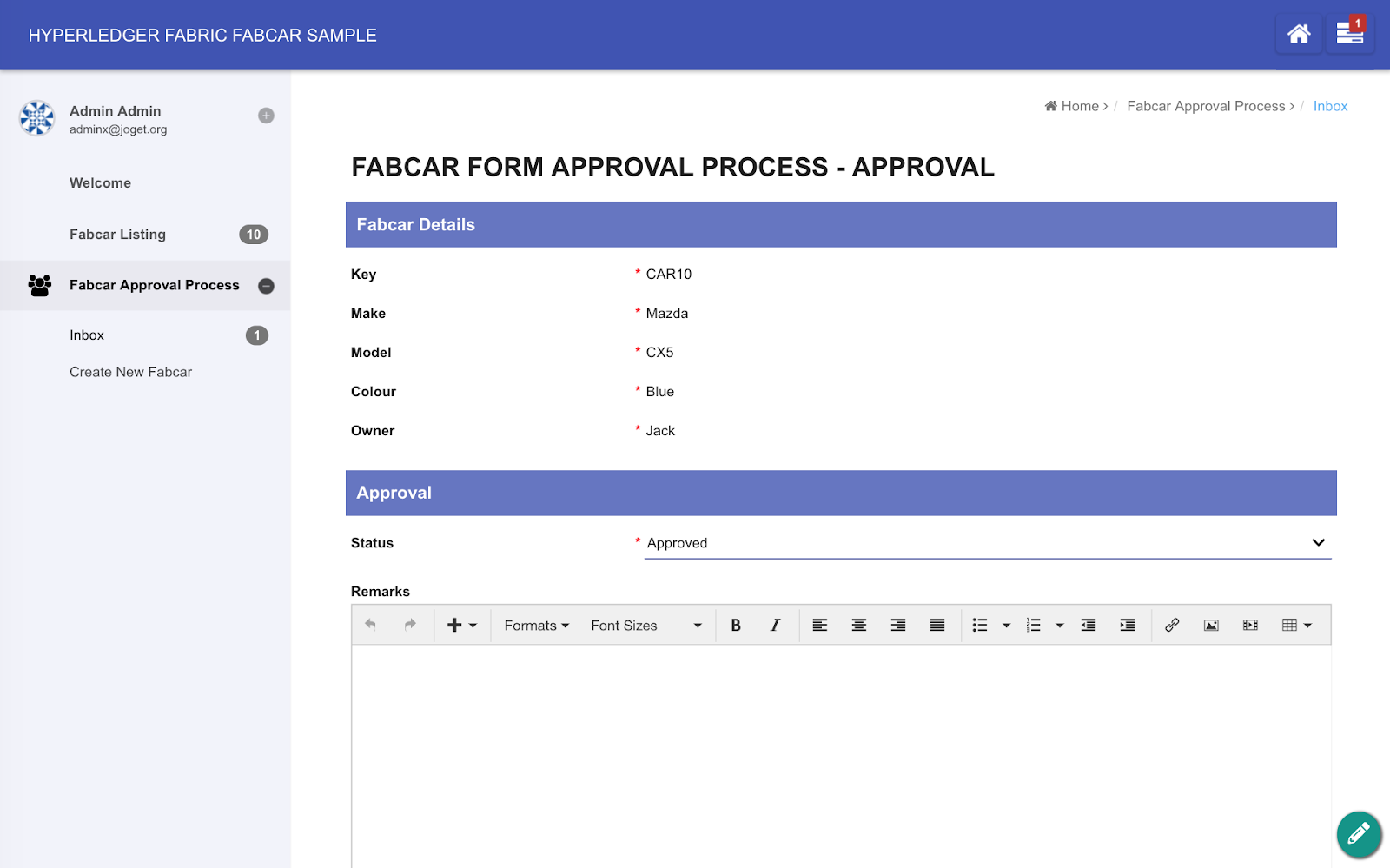Screen dimensions: 1390x868
Task: Expand the Admin Admin profile plus button
Action: (267, 116)
